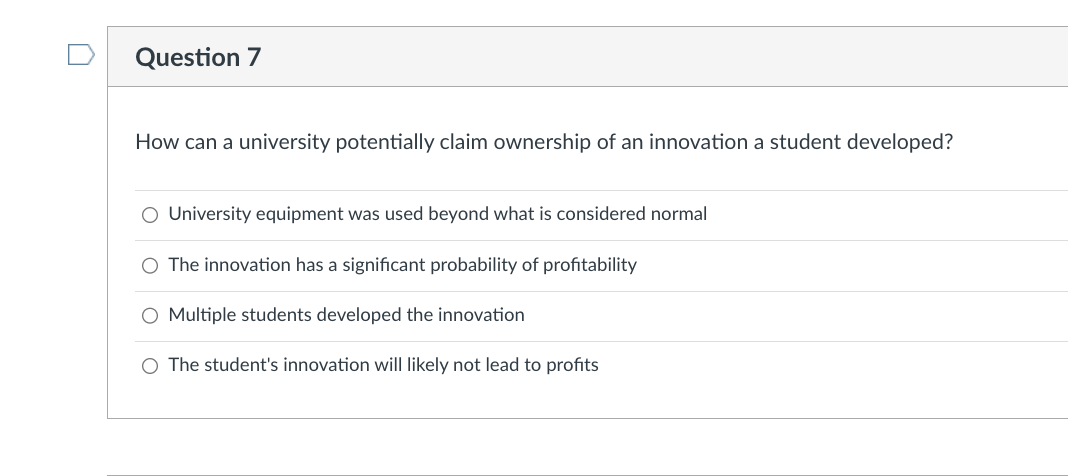
Task: Click the word 'profits' in the last answer
Action: pos(571,365)
